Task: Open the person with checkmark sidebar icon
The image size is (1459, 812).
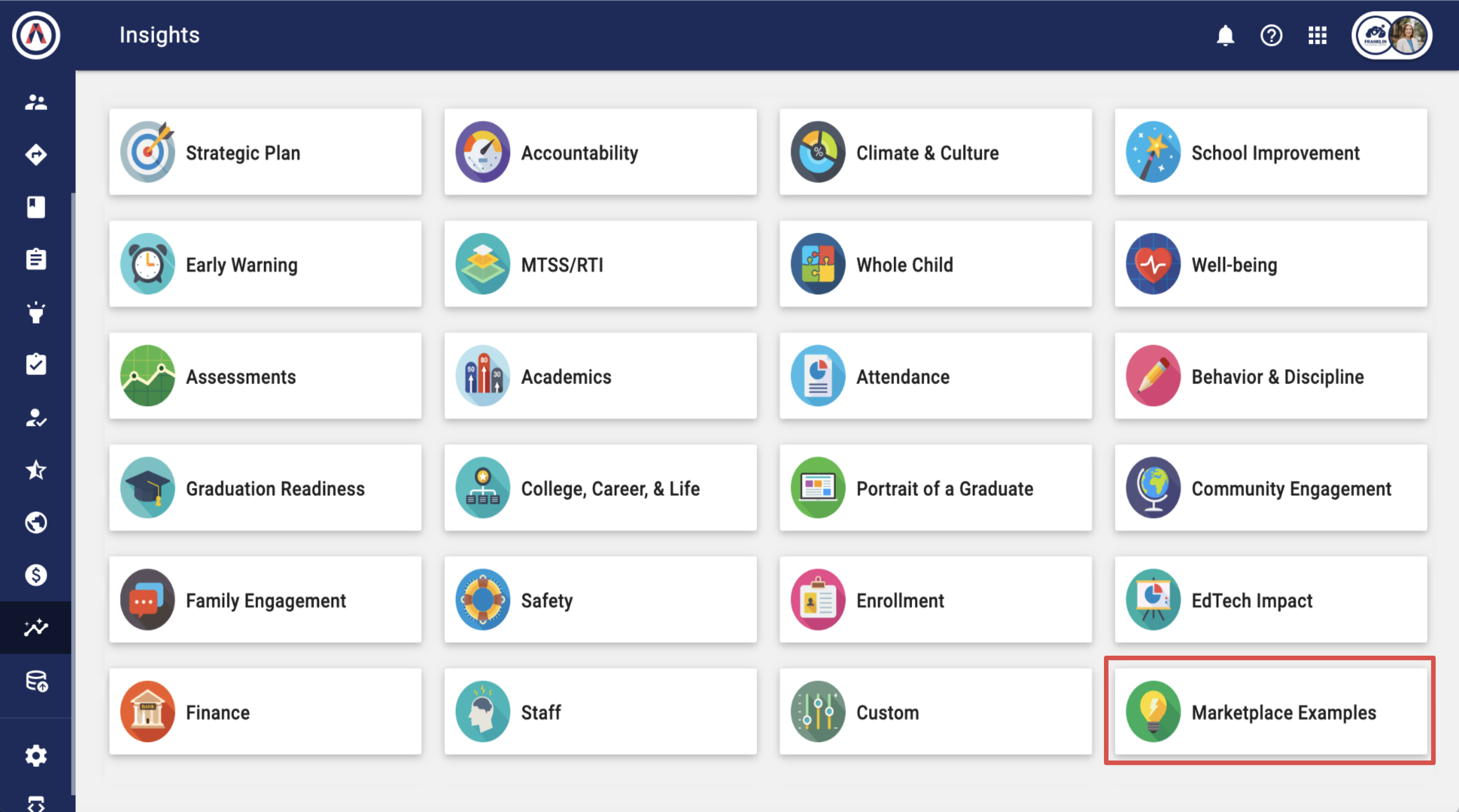Action: tap(36, 417)
